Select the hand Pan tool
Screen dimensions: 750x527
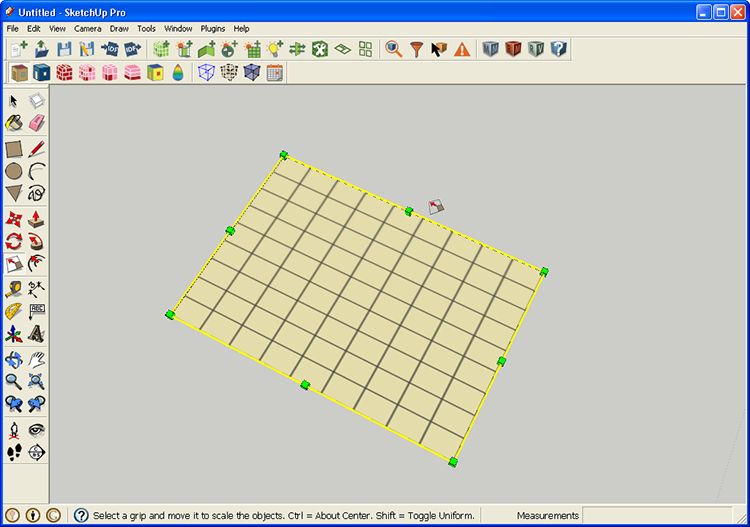tap(36, 360)
